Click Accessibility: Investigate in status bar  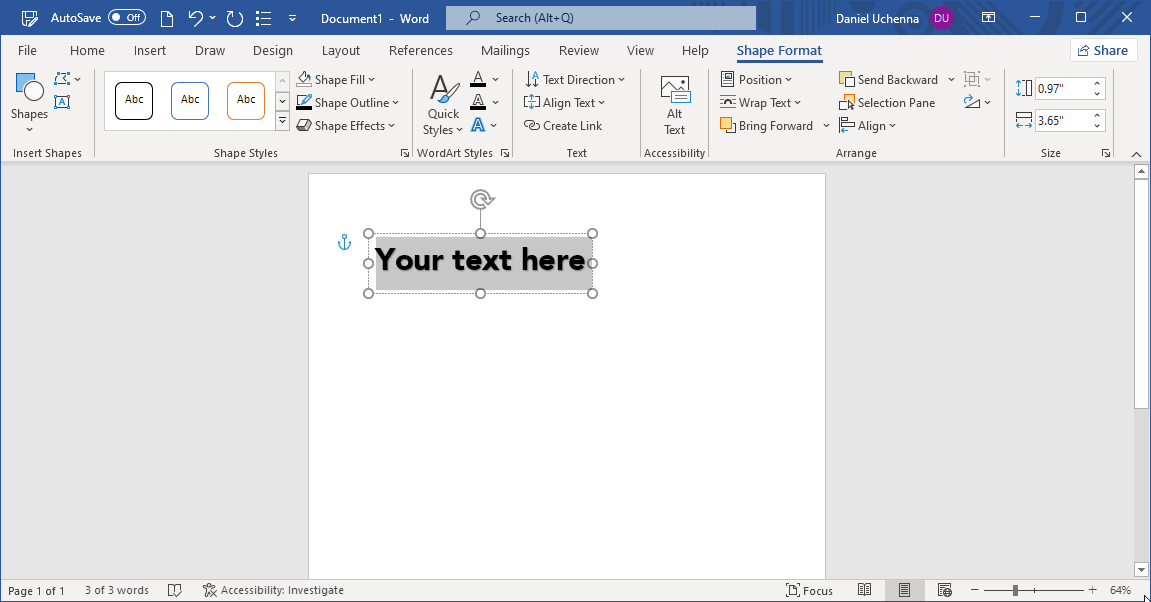pos(273,590)
